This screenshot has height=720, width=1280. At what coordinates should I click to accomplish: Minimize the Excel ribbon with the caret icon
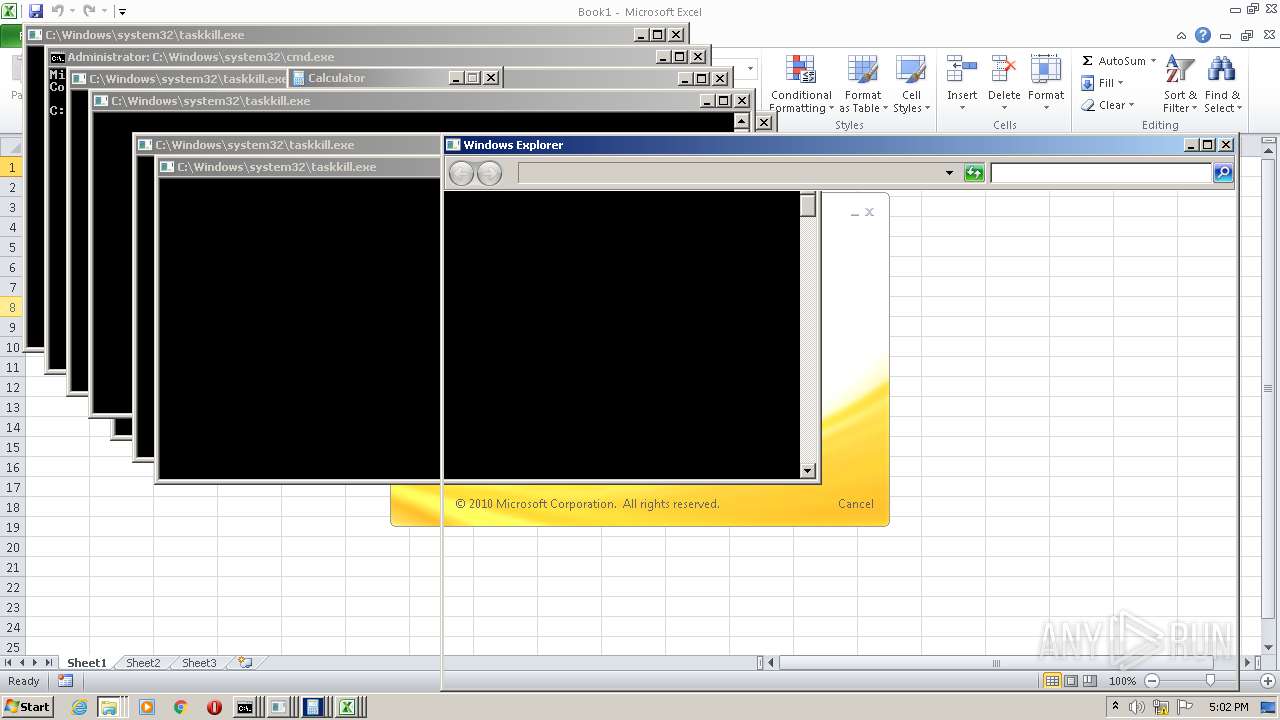1183,35
